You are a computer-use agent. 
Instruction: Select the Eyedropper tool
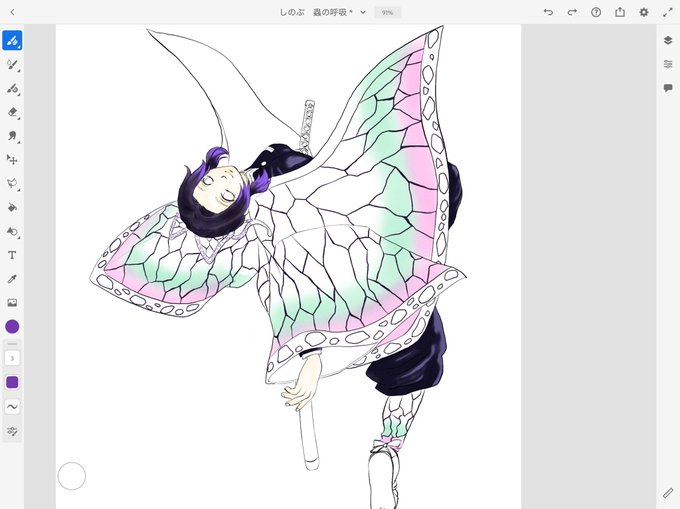(12, 279)
